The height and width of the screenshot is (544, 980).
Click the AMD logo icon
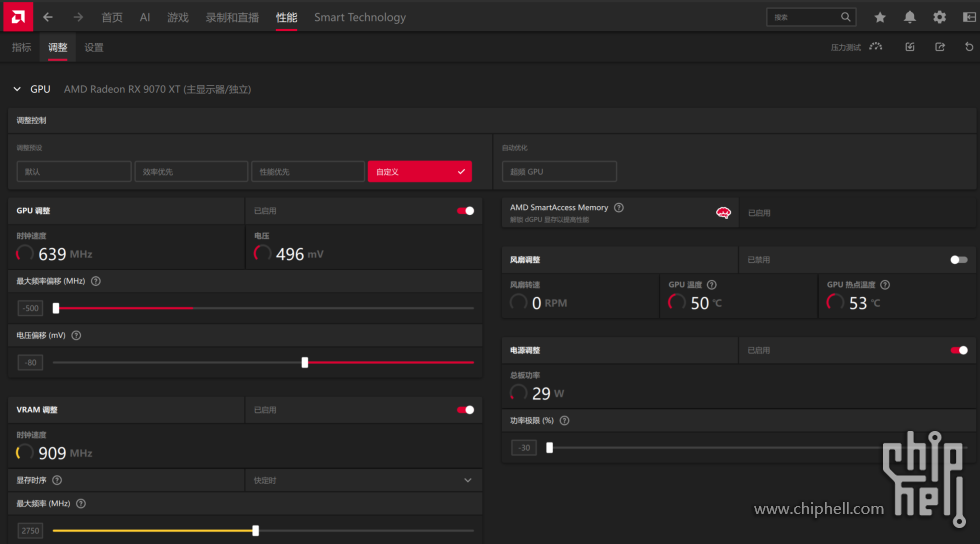pyautogui.click(x=18, y=16)
